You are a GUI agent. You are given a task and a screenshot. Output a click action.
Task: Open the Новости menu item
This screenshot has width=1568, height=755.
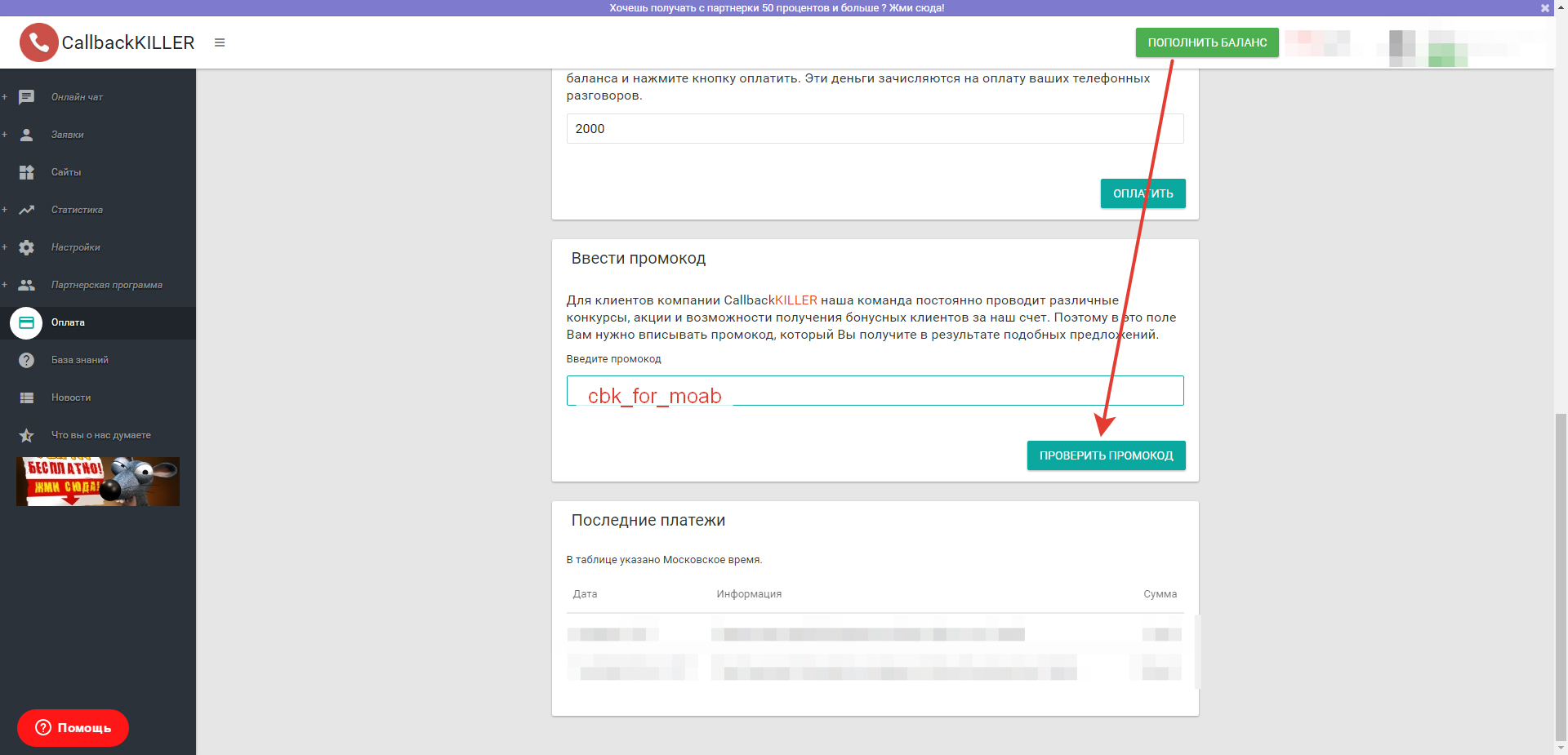tap(71, 397)
